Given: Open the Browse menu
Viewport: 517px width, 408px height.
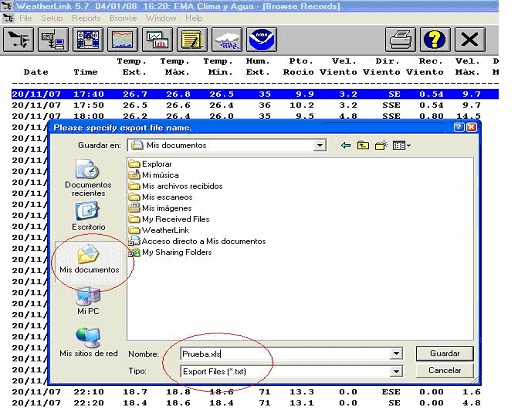Looking at the screenshot, I should [x=123, y=18].
